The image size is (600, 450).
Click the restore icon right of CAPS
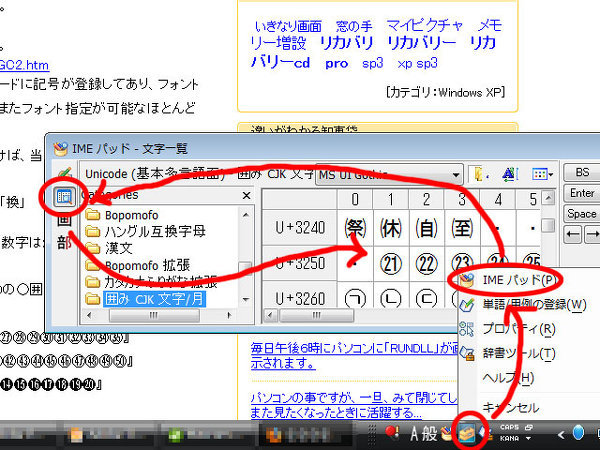(528, 427)
